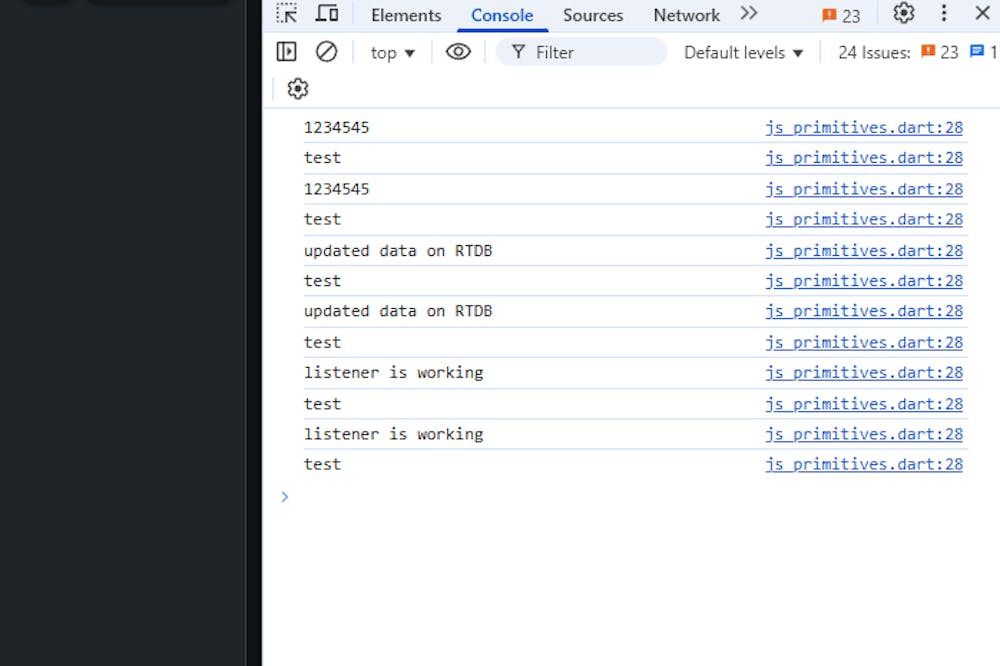Open source link beside 'listener is working'
The height and width of the screenshot is (666, 1000).
pos(864,373)
